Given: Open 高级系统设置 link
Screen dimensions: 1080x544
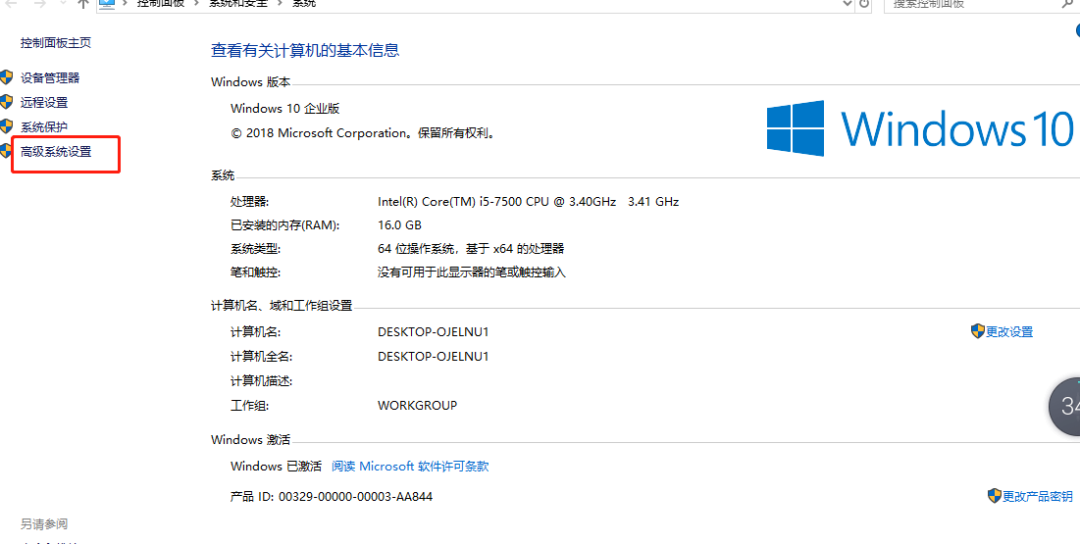Looking at the screenshot, I should tap(56, 152).
